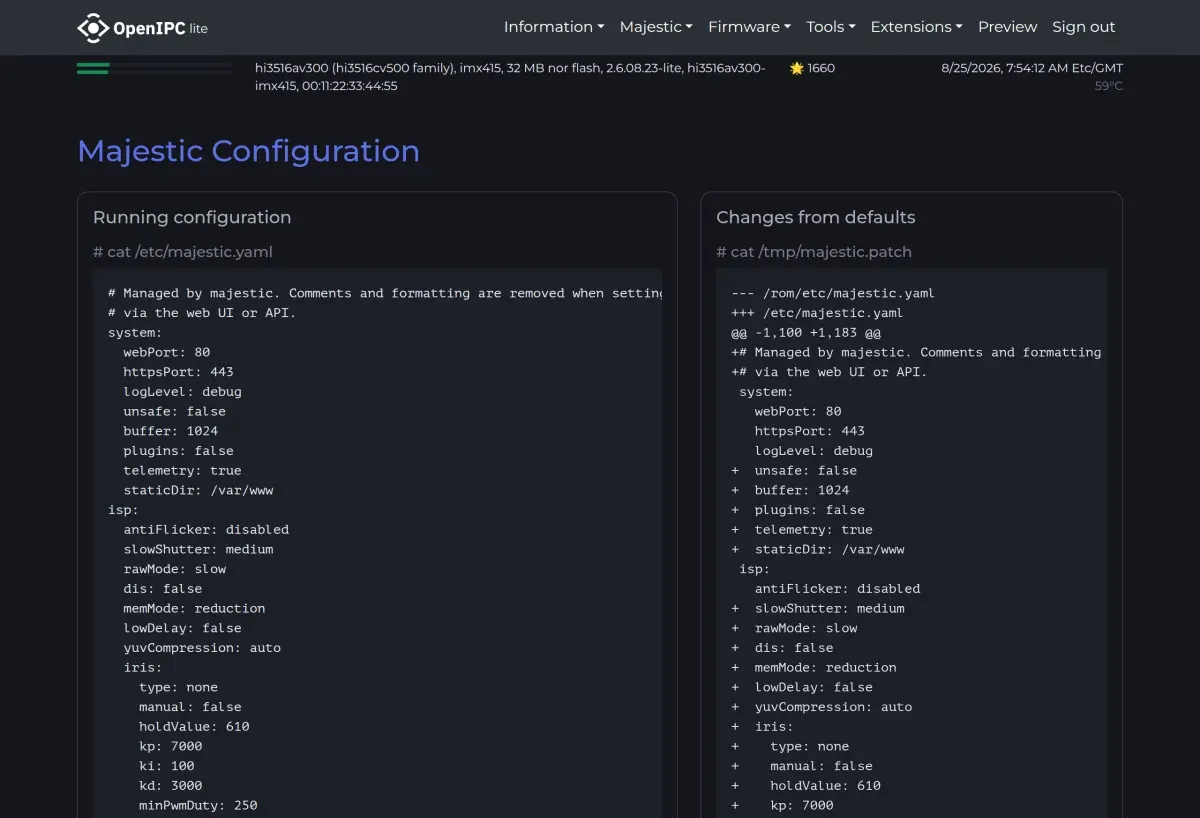Click '--- /rom/etc/majestic.yaml' diff line
Image resolution: width=1200 pixels, height=818 pixels.
[x=833, y=293]
